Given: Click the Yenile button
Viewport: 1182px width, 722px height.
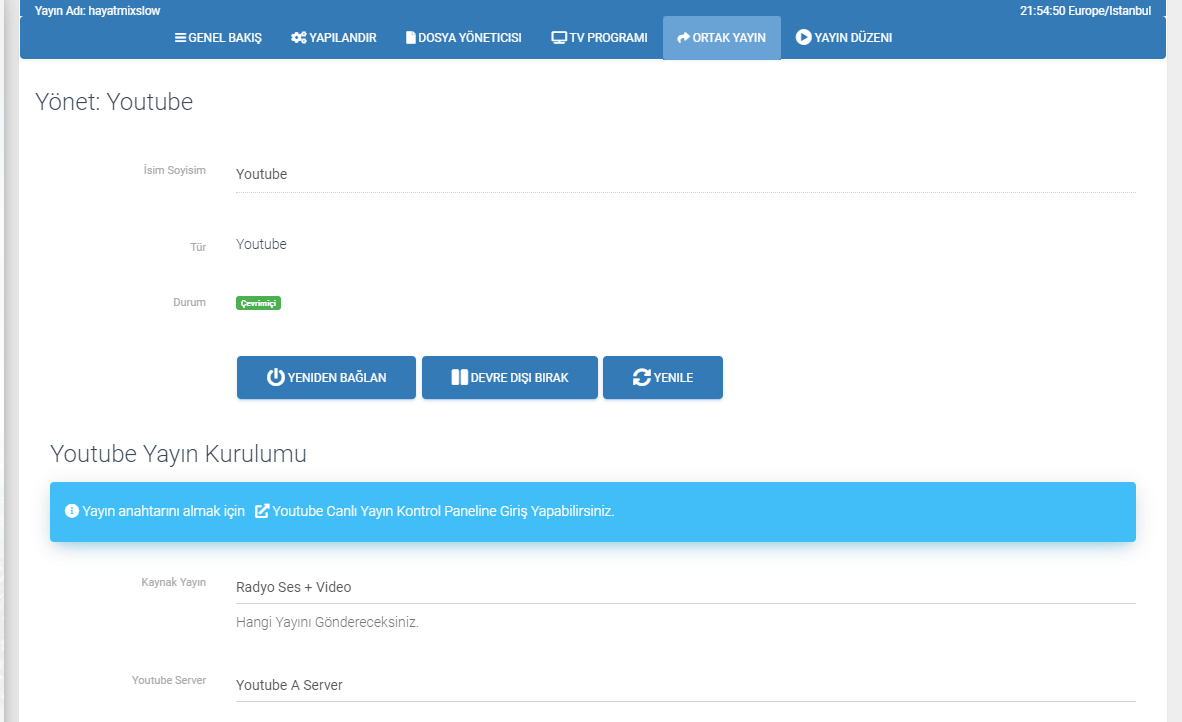Looking at the screenshot, I should point(663,378).
